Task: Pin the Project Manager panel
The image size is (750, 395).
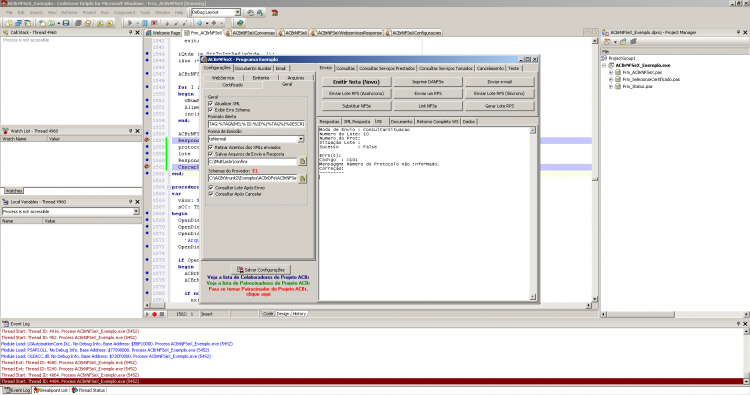Action: 738,33
